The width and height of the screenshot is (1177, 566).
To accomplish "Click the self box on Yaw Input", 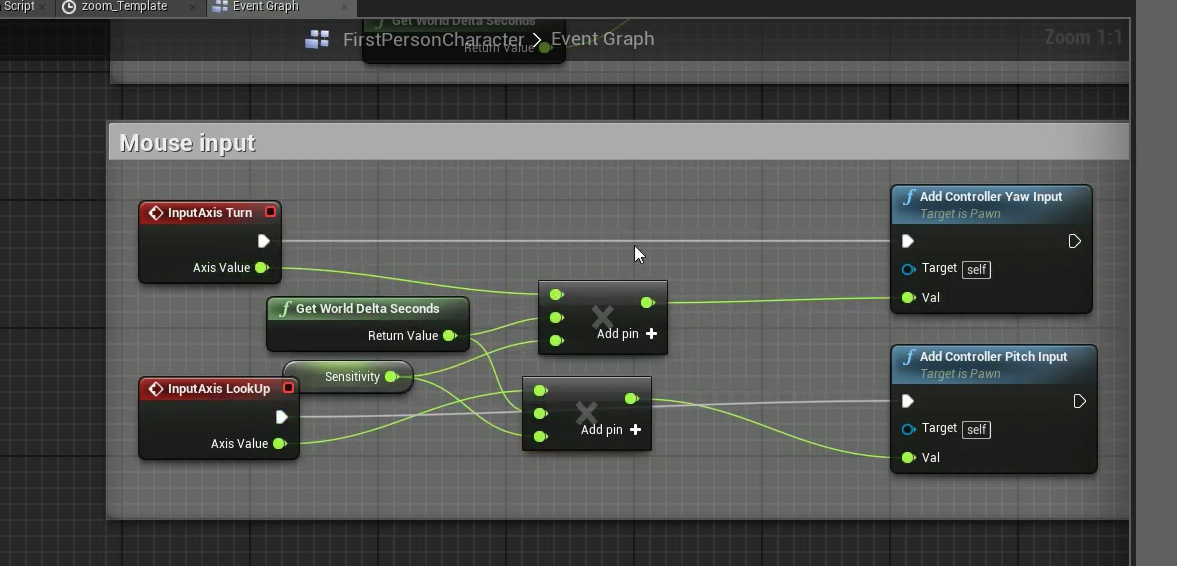I will tap(977, 269).
